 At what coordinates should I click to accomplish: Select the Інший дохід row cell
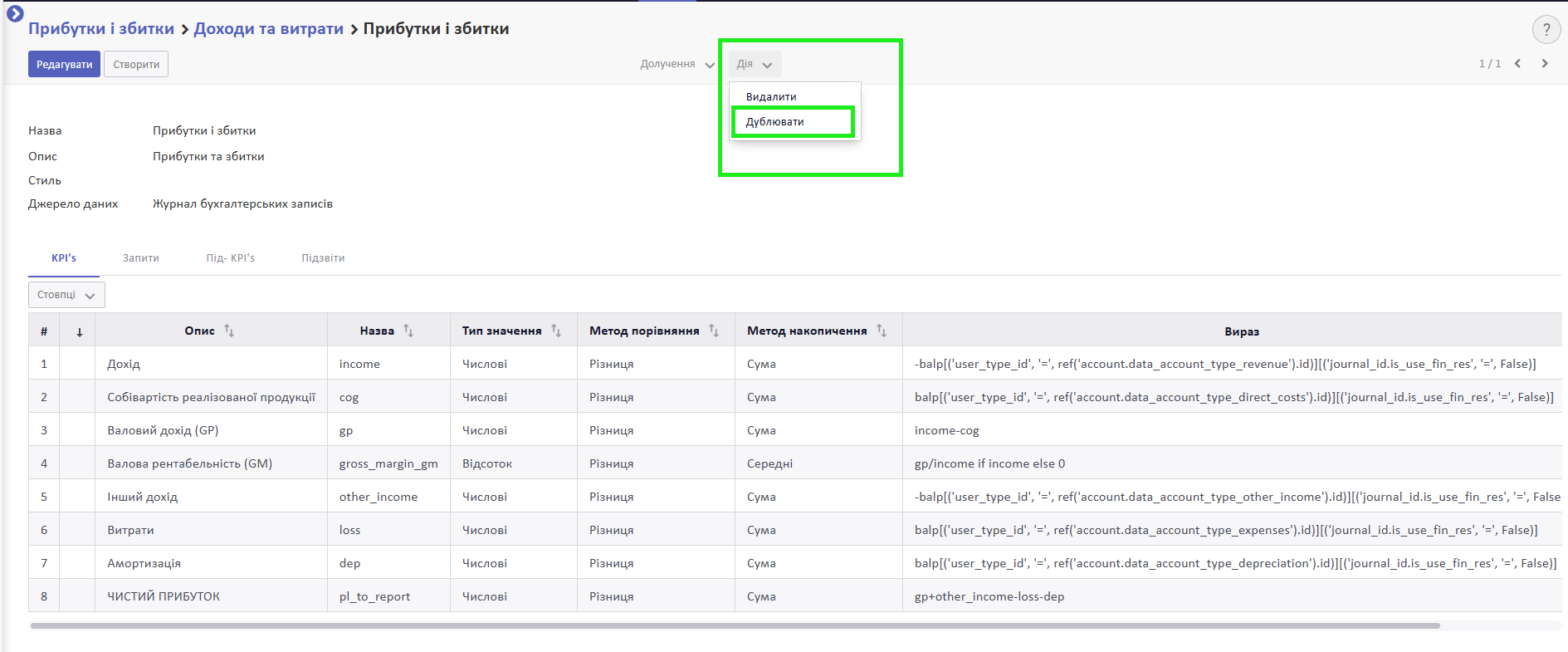[x=211, y=497]
